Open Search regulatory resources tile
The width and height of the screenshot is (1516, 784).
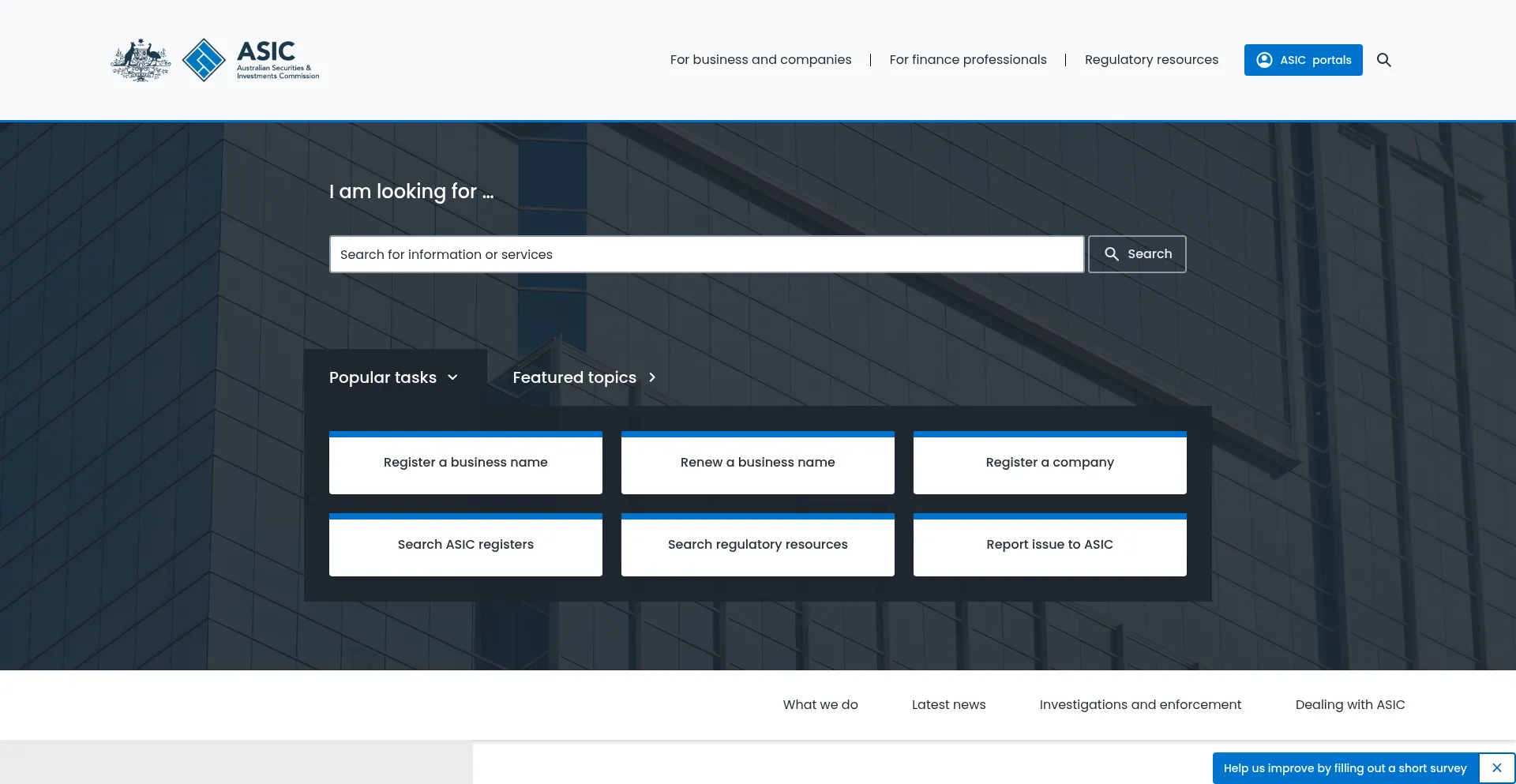[758, 545]
